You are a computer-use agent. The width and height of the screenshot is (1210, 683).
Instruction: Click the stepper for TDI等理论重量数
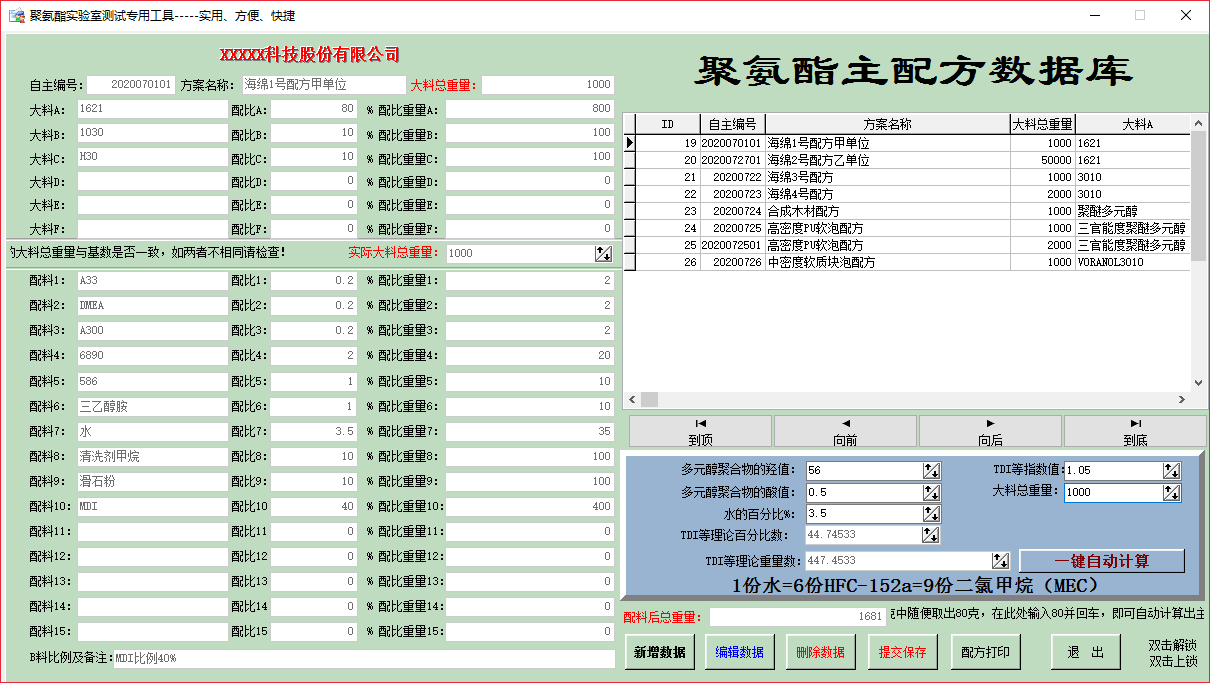(1000, 561)
